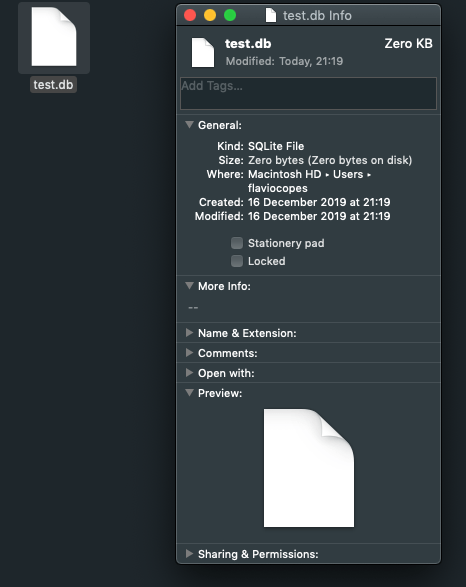Click the Add Tags input field
Viewport: 466px width, 587px height.
click(308, 94)
